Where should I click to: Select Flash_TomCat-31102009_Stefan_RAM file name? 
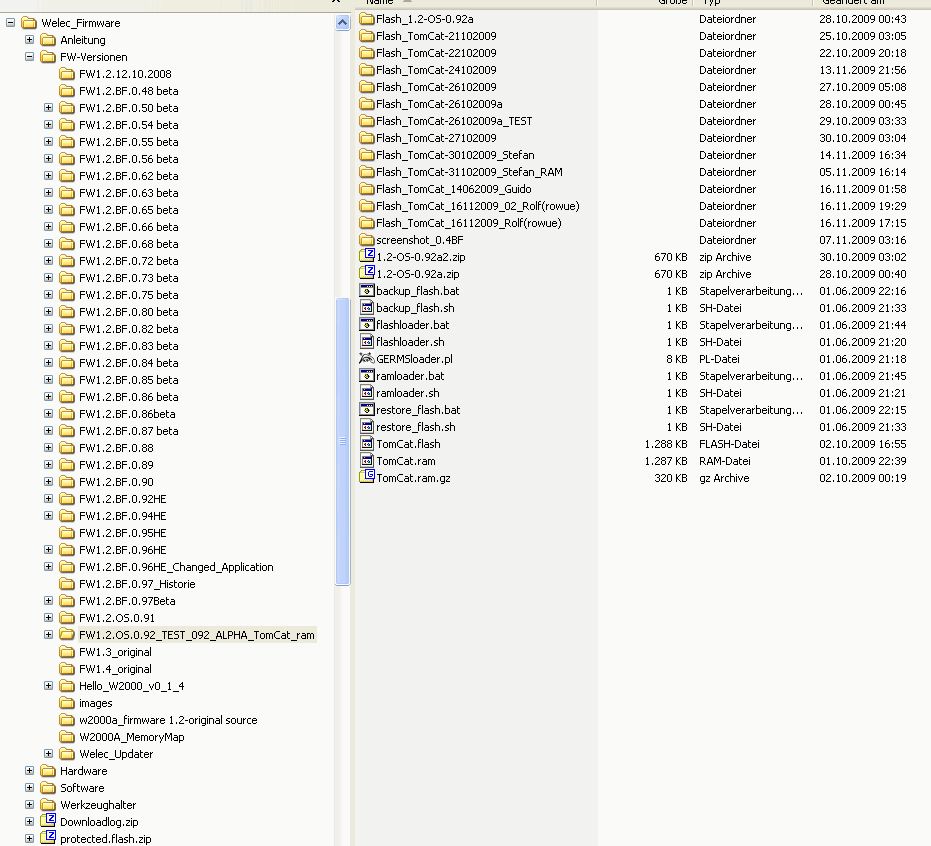[469, 172]
